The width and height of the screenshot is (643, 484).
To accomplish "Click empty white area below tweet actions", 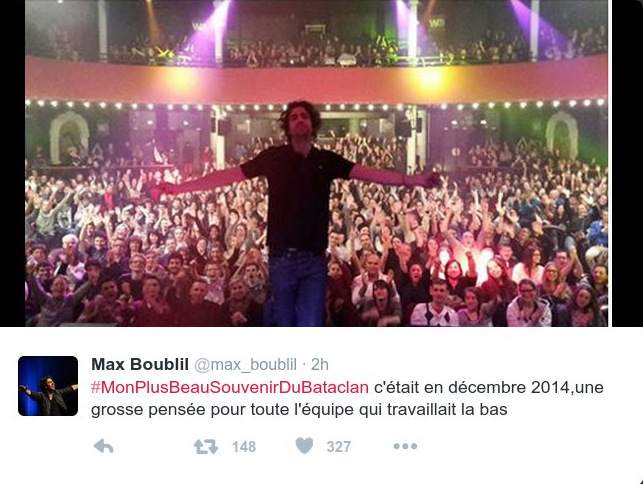I will [322, 471].
